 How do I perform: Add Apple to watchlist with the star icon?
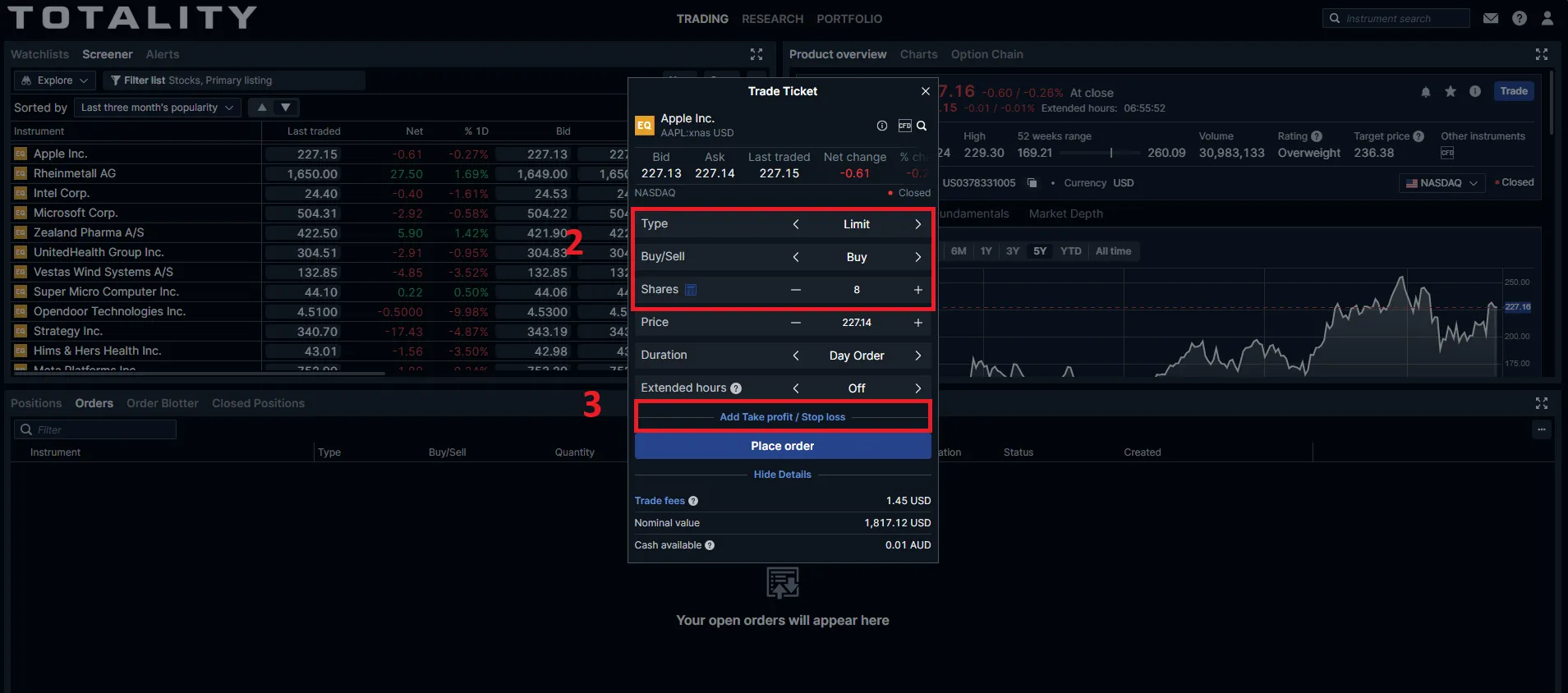tap(1451, 92)
